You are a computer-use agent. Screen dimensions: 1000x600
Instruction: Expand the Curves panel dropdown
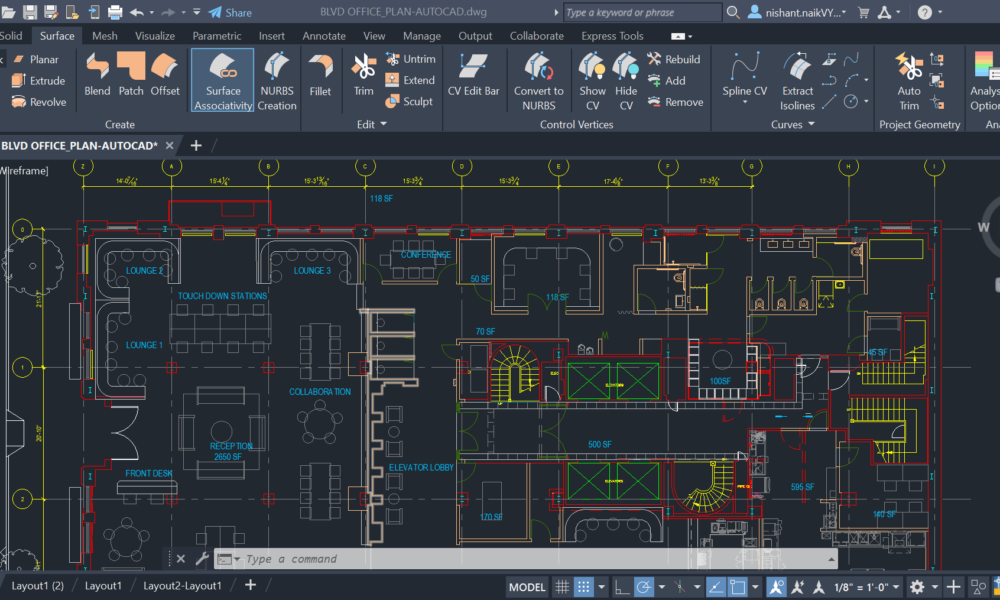(812, 124)
